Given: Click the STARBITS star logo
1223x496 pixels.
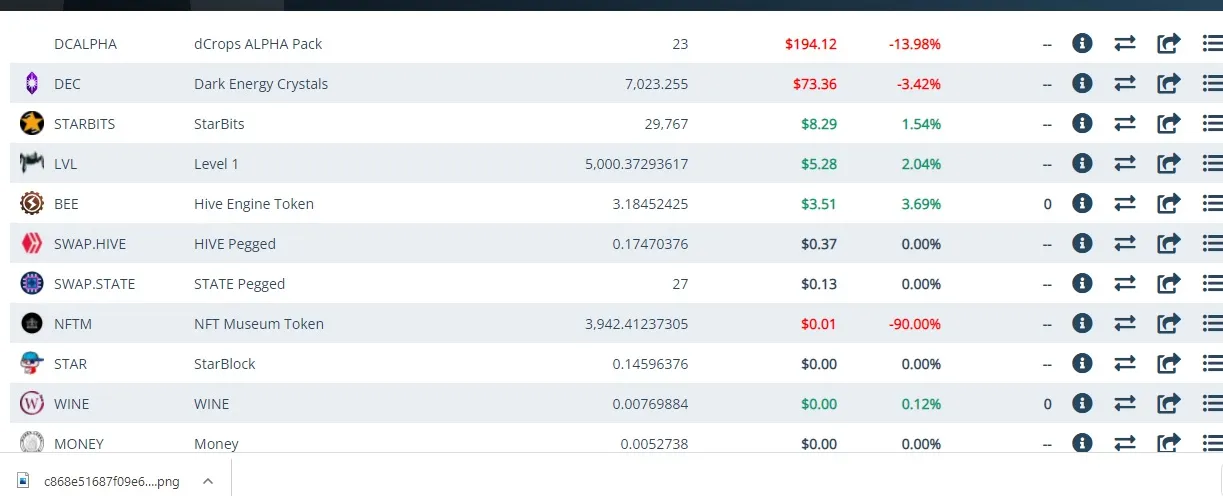Looking at the screenshot, I should click(x=32, y=124).
